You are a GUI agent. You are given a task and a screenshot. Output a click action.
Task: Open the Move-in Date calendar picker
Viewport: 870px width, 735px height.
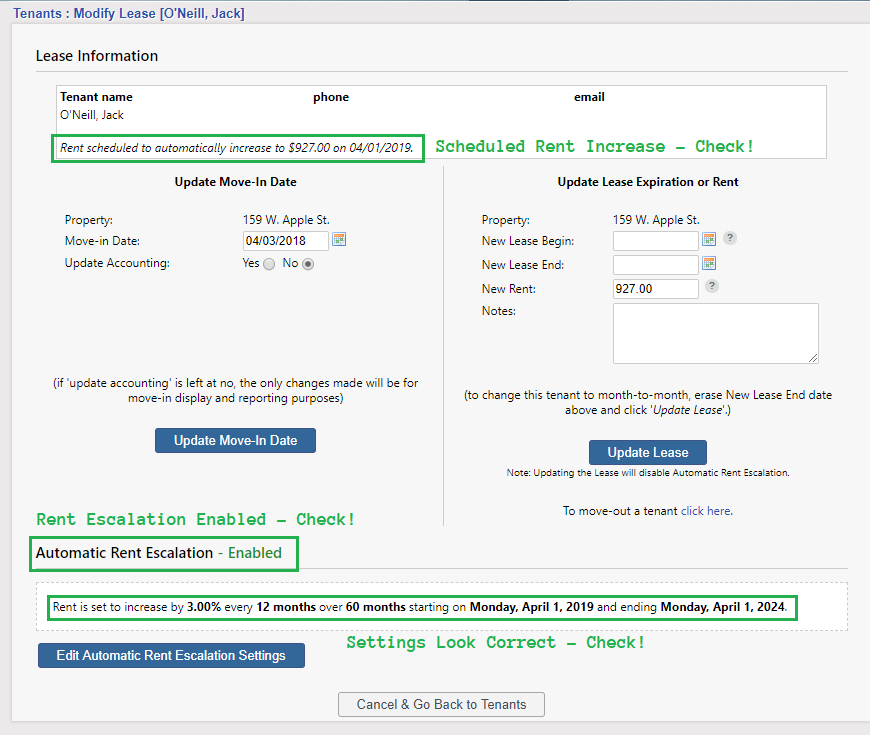339,240
